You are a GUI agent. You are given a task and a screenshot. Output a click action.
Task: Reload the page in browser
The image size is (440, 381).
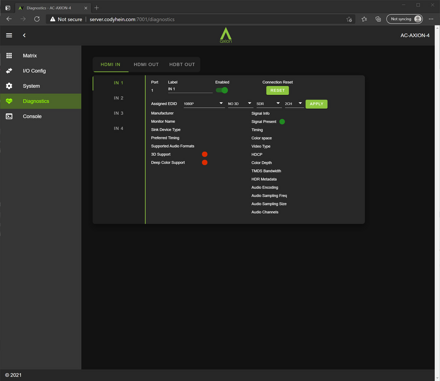(37, 19)
